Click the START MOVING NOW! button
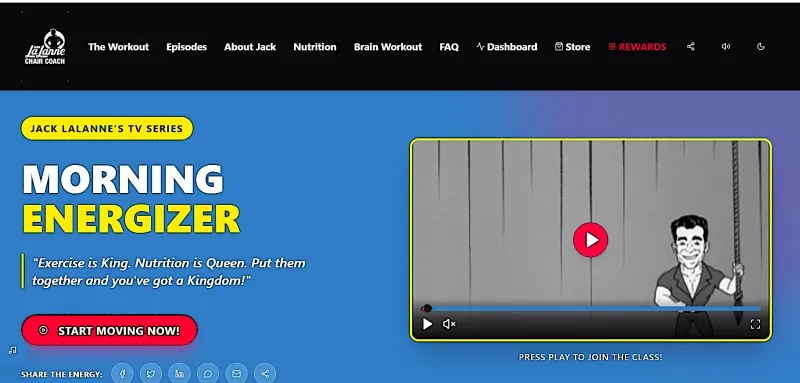The height and width of the screenshot is (383, 800). click(x=109, y=330)
